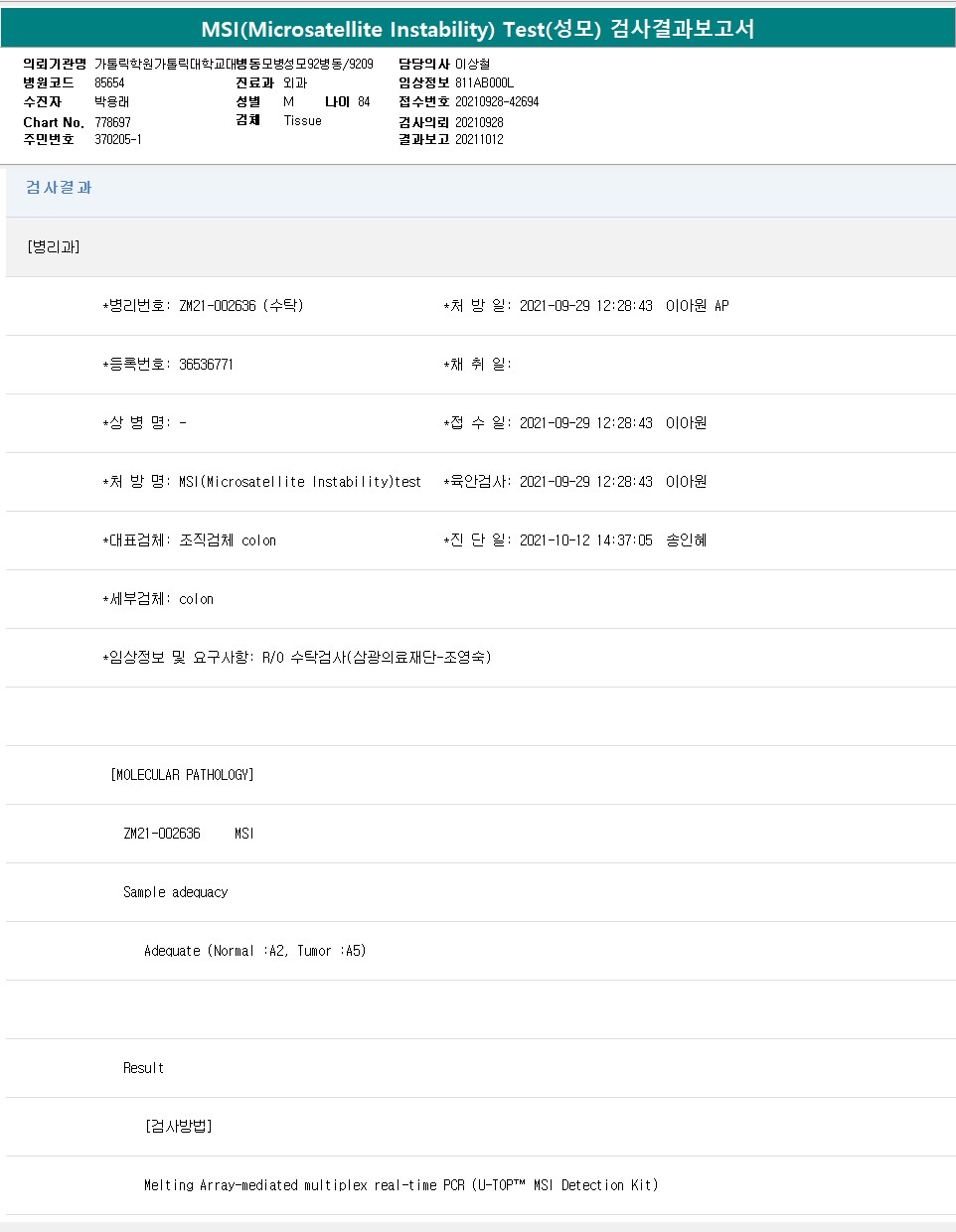Click the 'Result' label
Screen dimensions: 956x1232
(x=143, y=1068)
